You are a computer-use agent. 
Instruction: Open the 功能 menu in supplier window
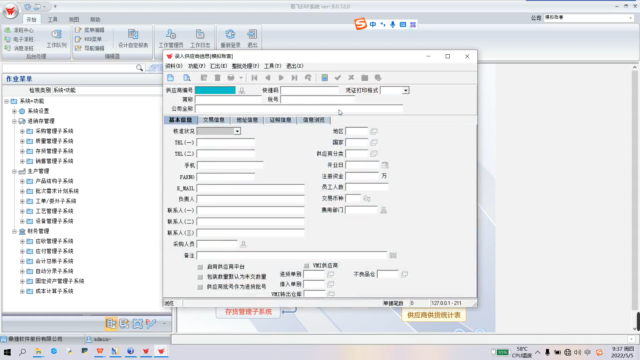point(196,66)
